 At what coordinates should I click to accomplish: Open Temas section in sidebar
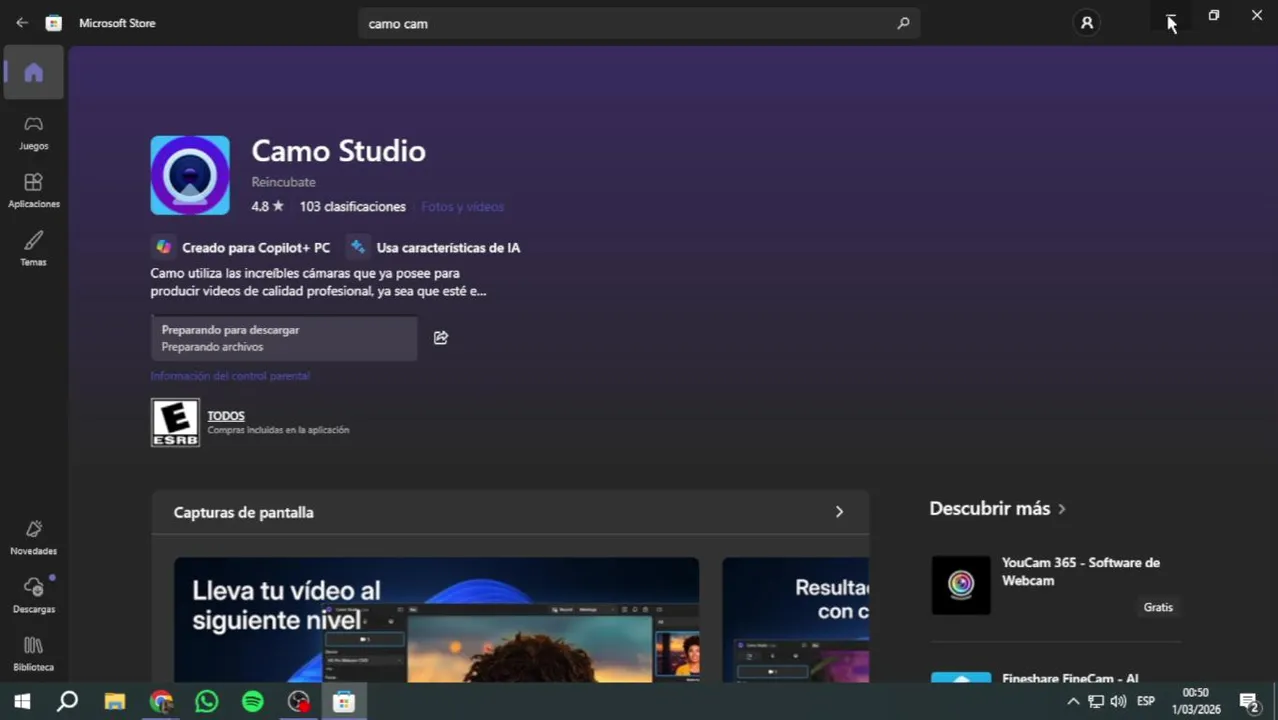tap(34, 248)
